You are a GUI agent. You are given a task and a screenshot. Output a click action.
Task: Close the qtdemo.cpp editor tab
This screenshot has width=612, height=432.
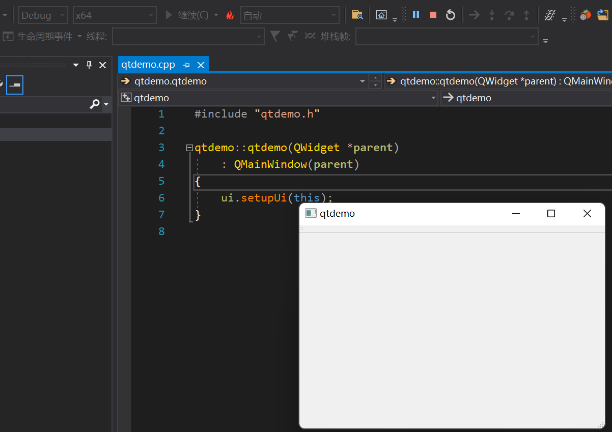click(201, 65)
